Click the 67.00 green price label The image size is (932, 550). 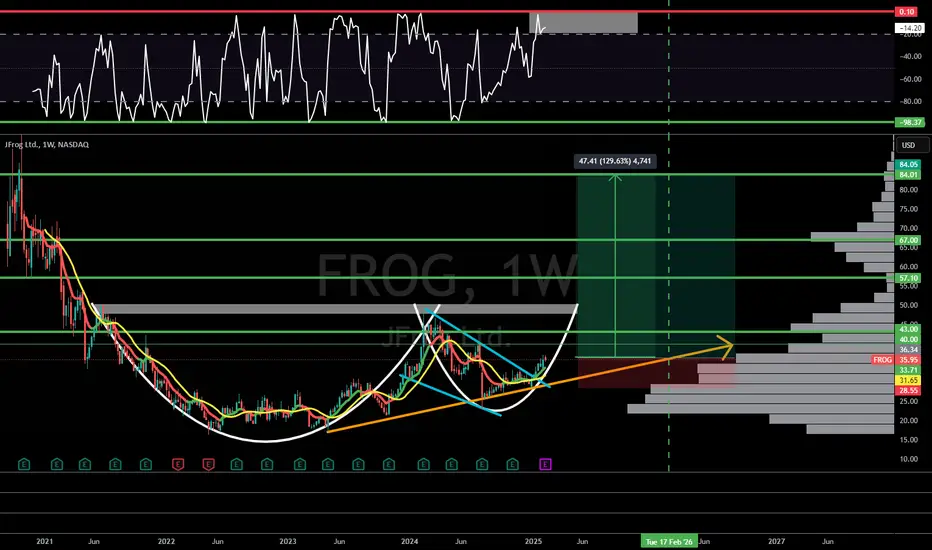908,240
